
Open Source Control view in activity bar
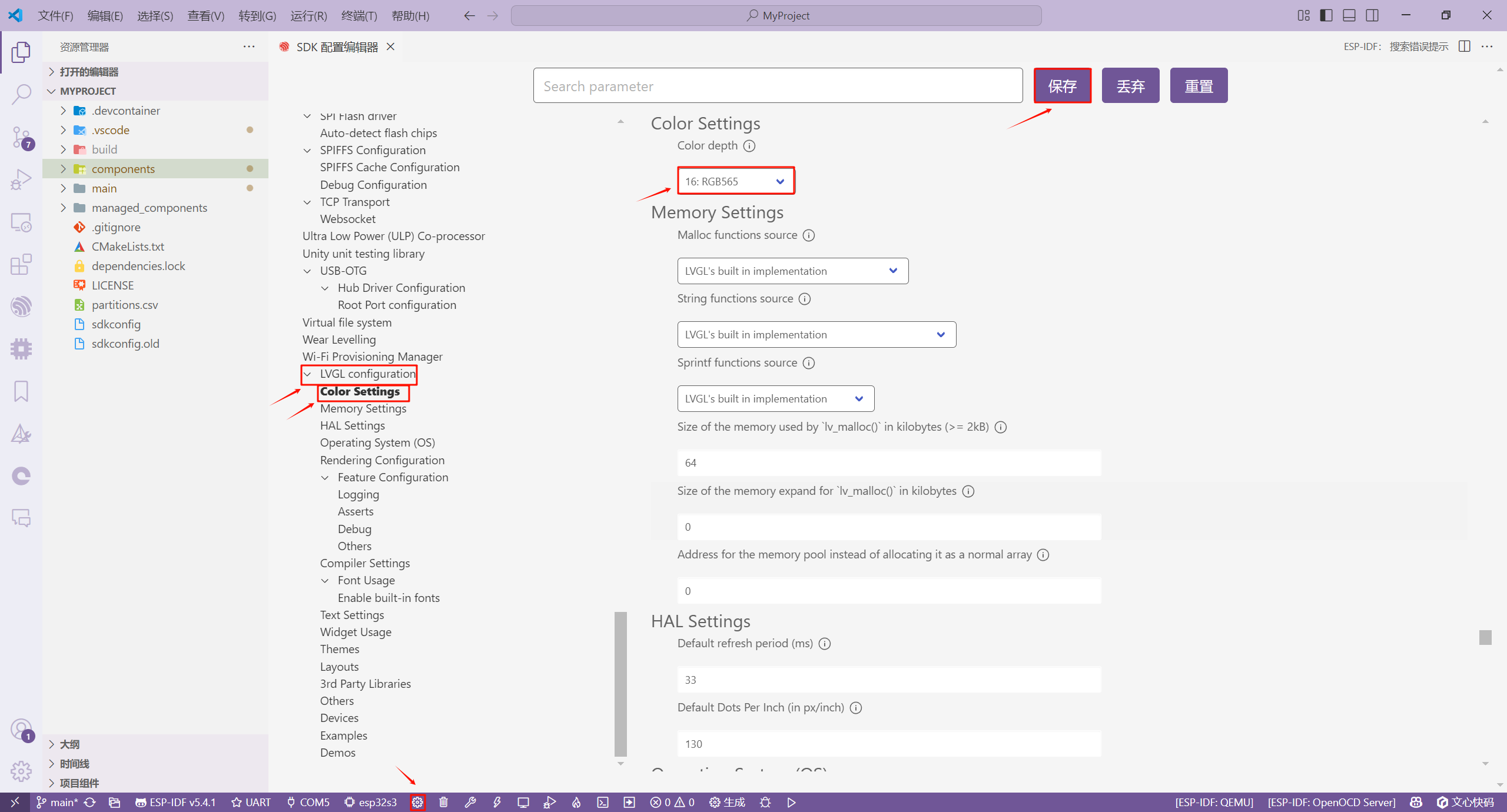pyautogui.click(x=21, y=137)
